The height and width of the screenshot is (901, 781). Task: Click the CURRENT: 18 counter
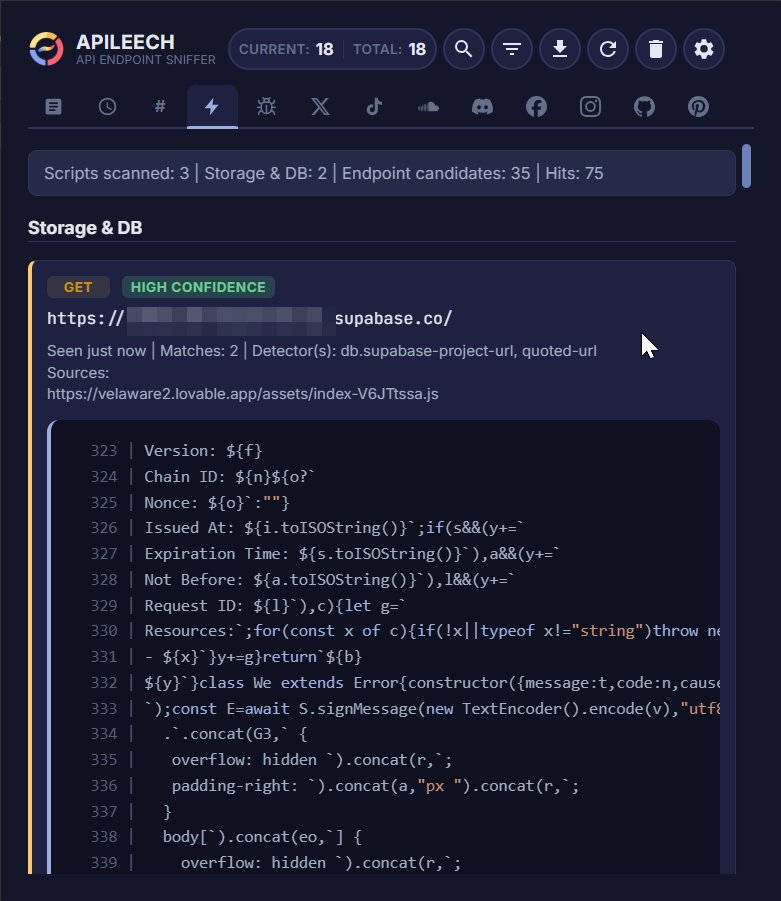click(286, 49)
